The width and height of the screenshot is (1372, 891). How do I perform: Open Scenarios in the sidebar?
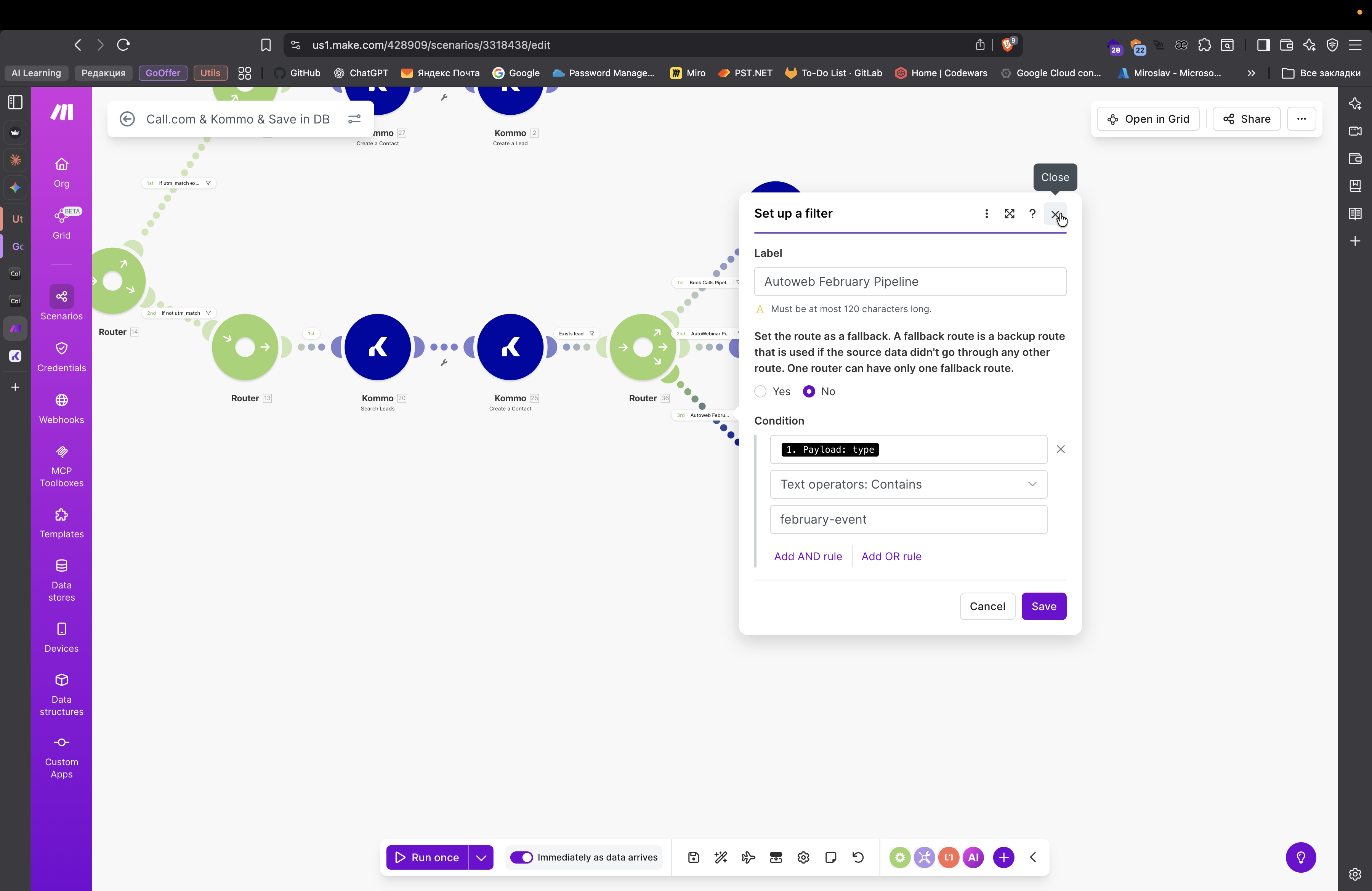[x=61, y=303]
